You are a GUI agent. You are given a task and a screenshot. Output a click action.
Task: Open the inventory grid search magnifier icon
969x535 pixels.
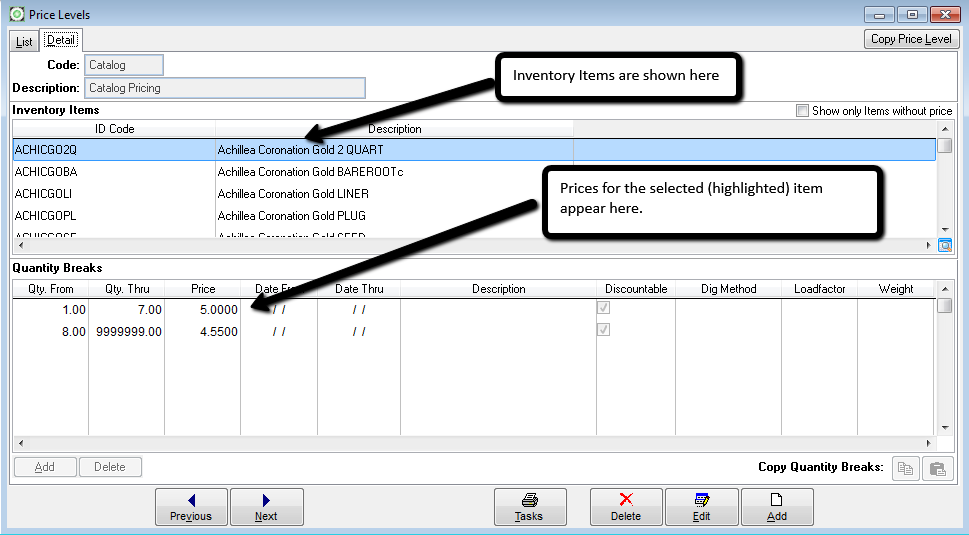point(944,245)
